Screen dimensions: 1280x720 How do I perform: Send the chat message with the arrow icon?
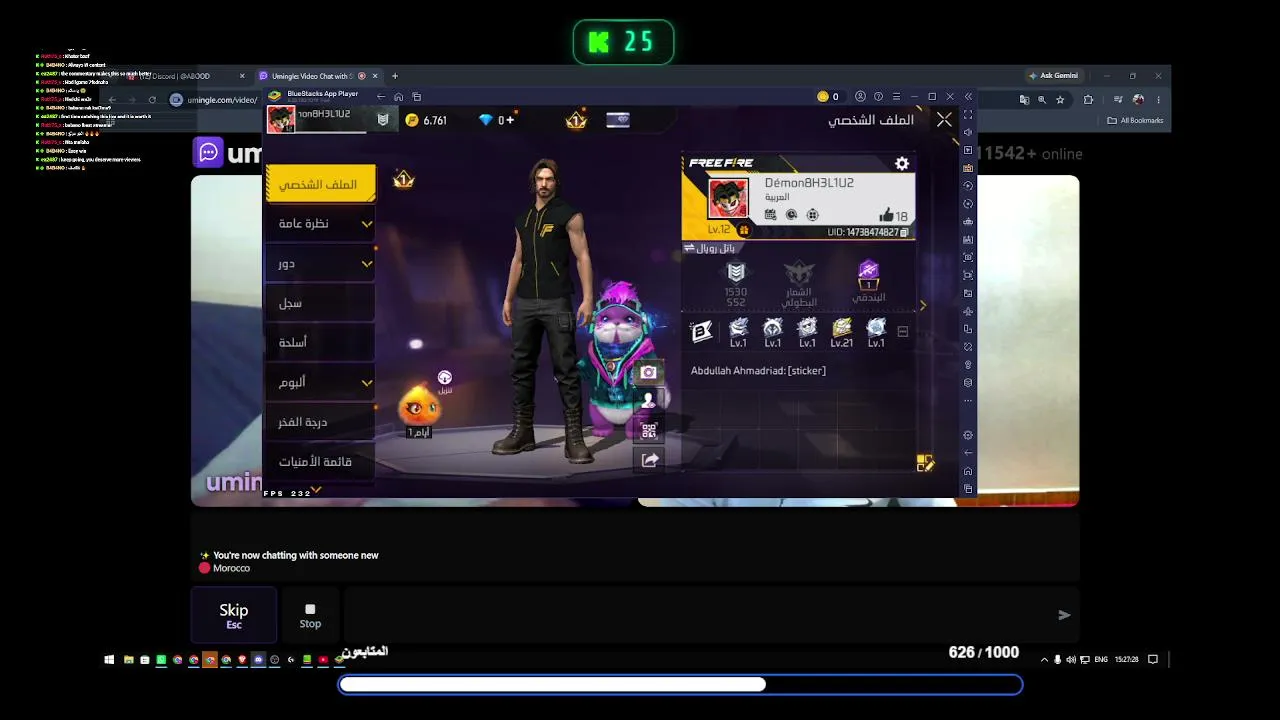click(x=1064, y=615)
